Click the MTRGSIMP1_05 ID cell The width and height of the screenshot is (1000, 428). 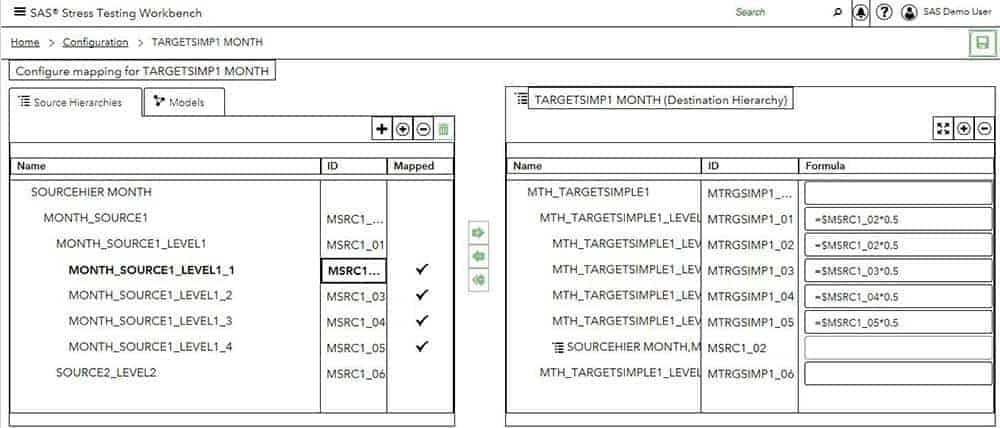(750, 322)
